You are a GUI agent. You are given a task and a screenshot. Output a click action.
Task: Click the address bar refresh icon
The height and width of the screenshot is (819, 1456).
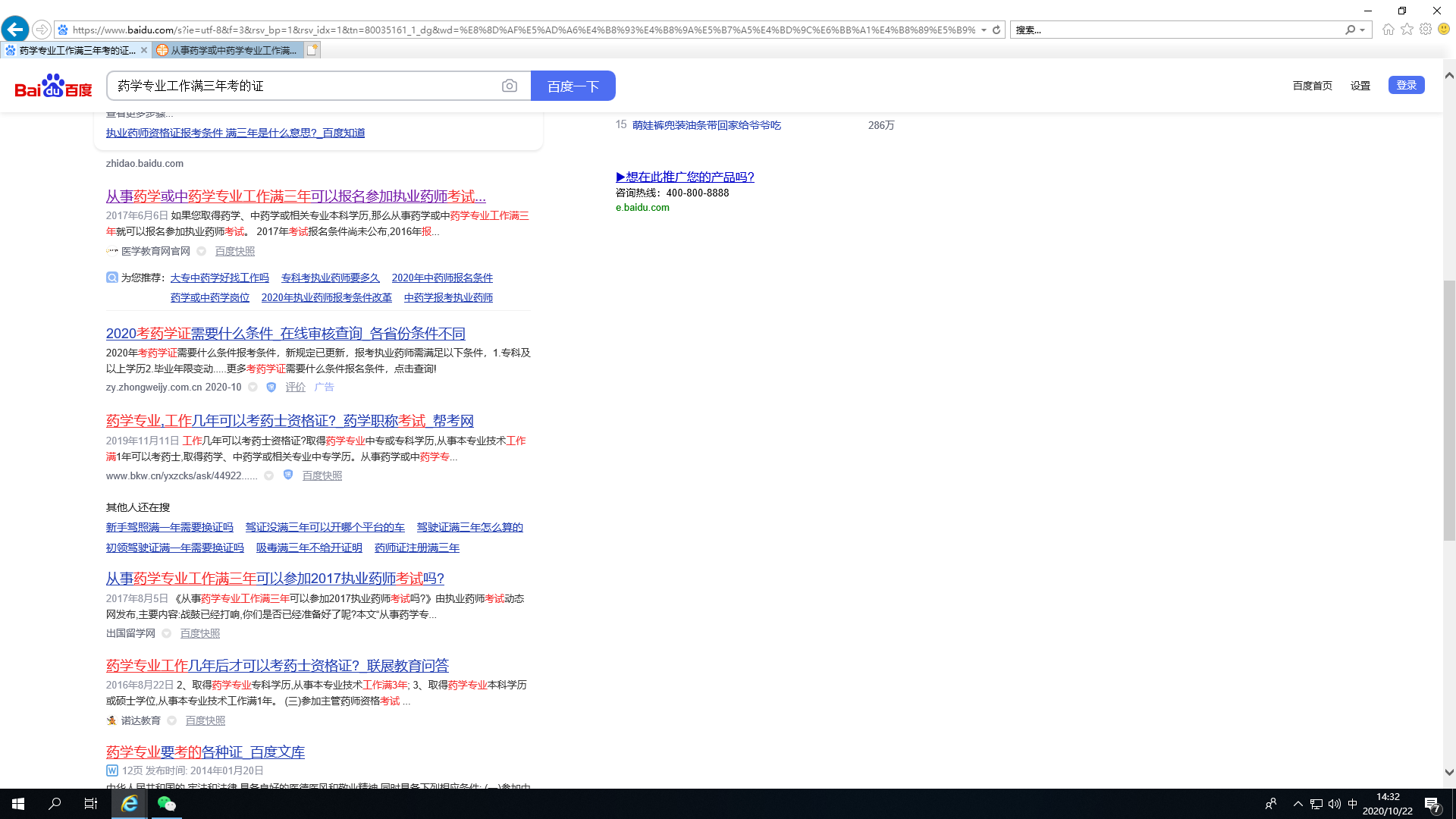[996, 30]
